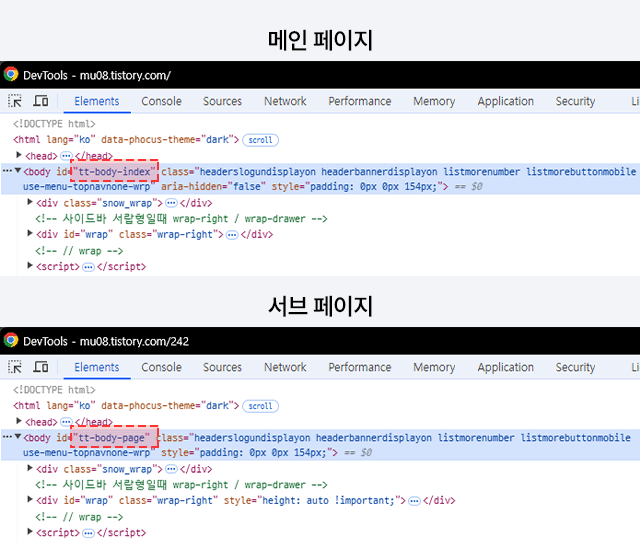Image resolution: width=640 pixels, height=542 pixels.
Task: Open Sources tab in mu08.tistory.com/242 DevTools
Action: pos(222,367)
